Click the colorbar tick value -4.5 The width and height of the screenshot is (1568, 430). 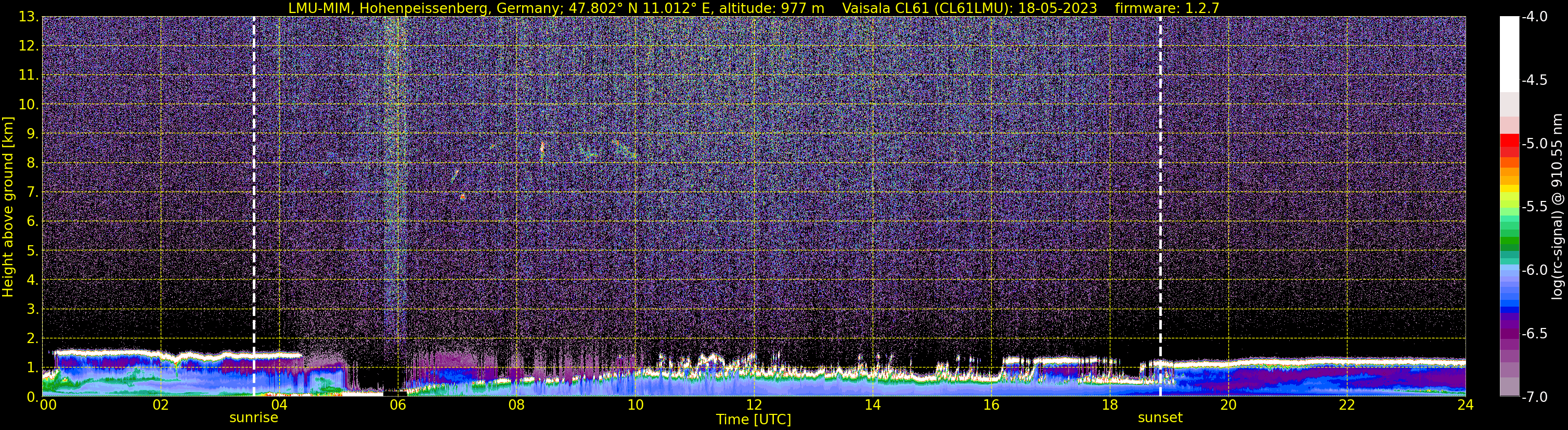tap(1534, 80)
